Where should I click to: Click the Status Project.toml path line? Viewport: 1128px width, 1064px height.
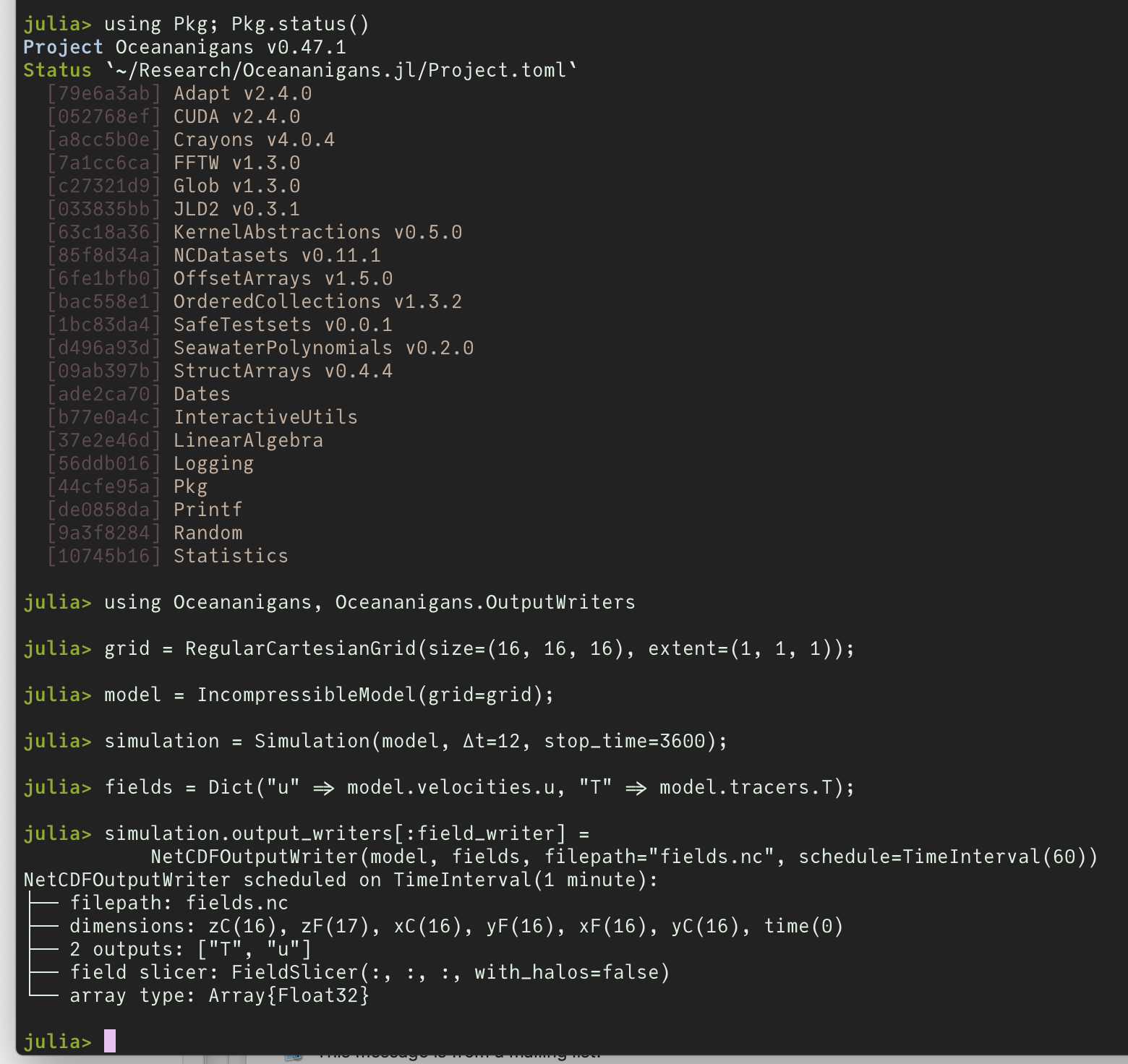click(x=301, y=70)
